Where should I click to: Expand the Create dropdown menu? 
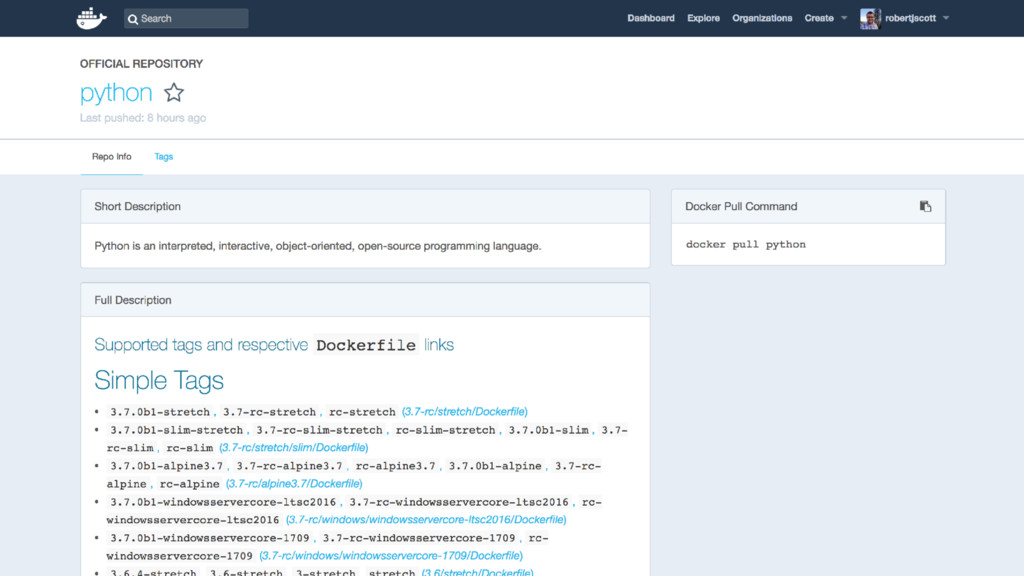pos(825,18)
